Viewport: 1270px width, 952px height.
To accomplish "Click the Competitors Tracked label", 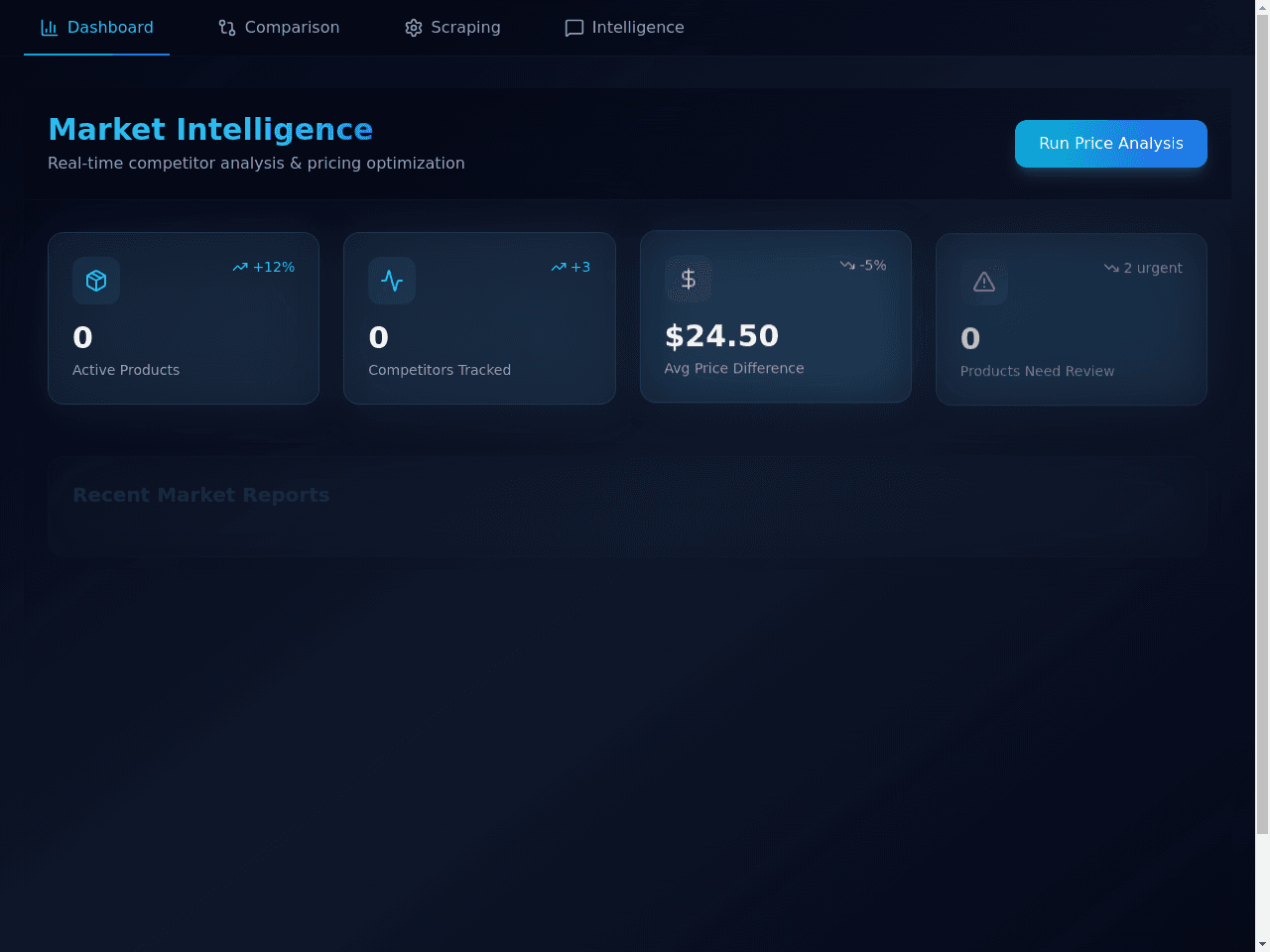I will [440, 370].
